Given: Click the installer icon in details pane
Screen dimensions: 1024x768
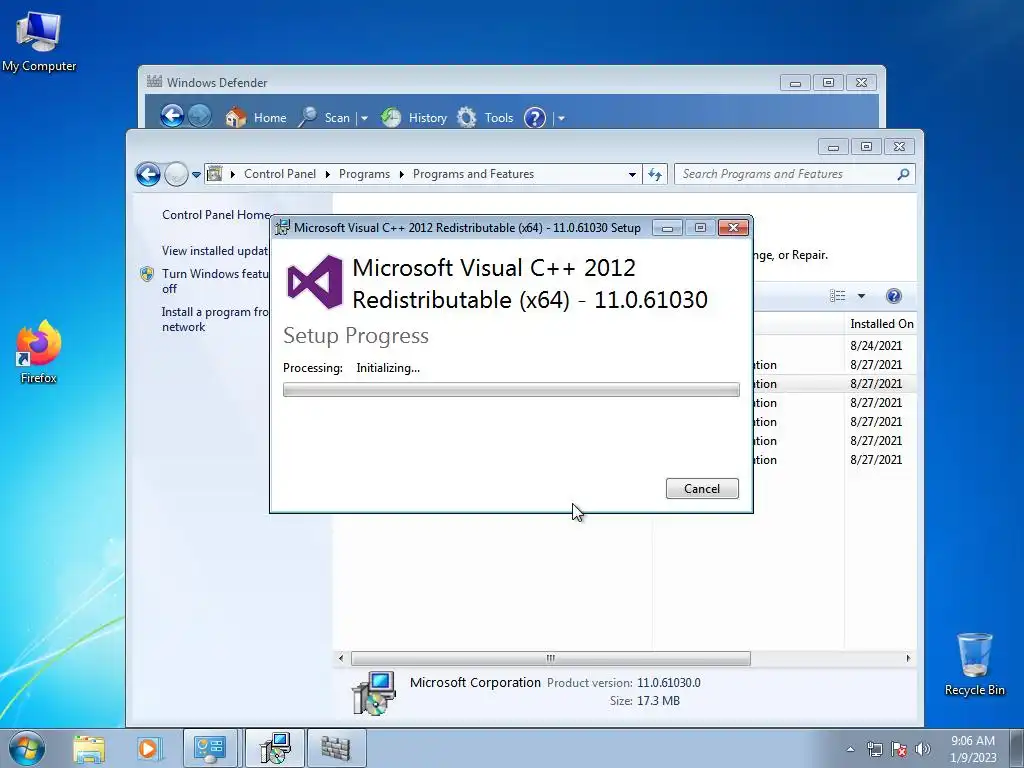Looking at the screenshot, I should click(374, 693).
